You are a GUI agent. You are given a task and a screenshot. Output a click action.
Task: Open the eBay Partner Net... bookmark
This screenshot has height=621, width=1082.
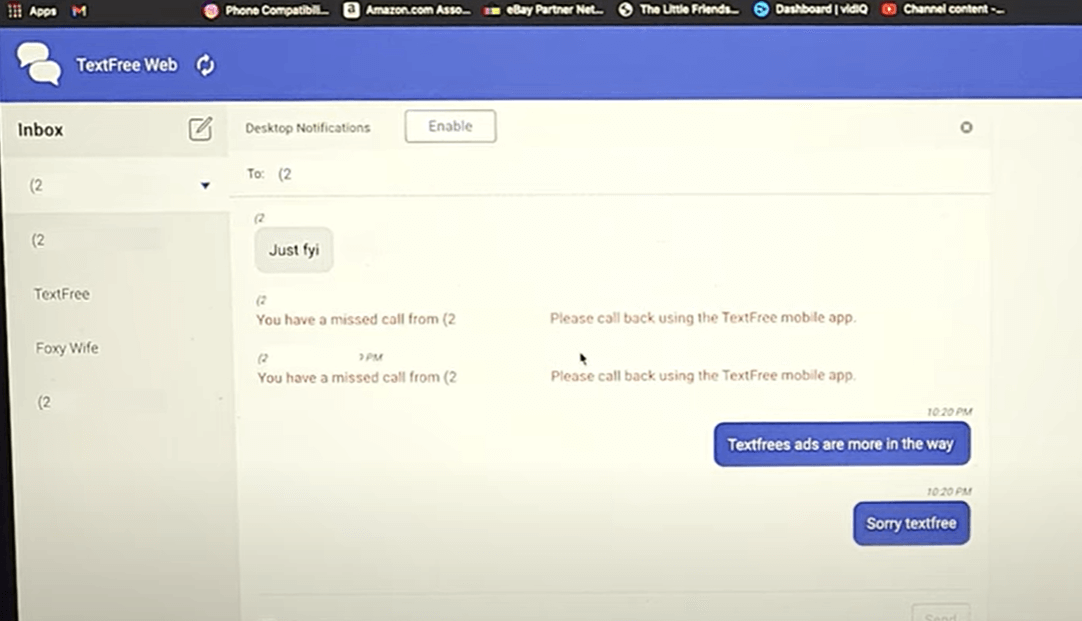point(543,10)
